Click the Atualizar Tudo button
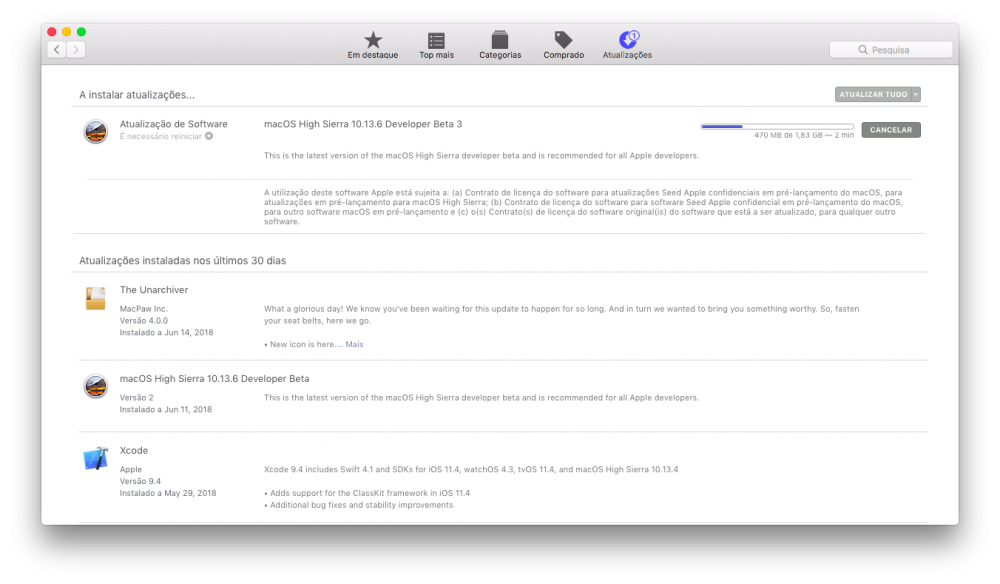This screenshot has height=584, width=1000. 873,94
